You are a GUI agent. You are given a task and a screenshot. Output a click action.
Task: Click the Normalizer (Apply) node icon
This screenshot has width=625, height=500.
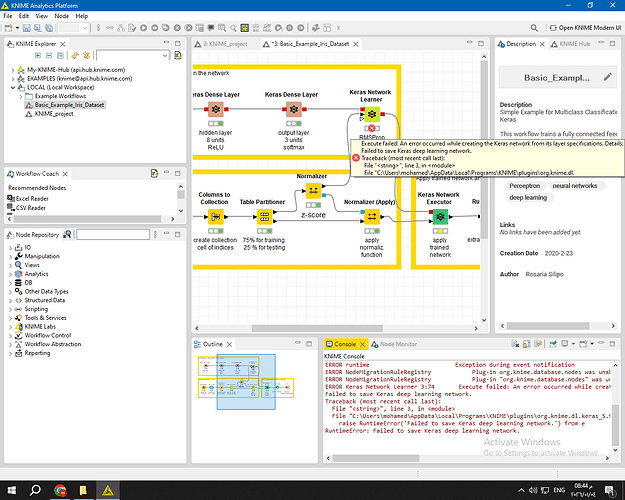pyautogui.click(x=372, y=217)
